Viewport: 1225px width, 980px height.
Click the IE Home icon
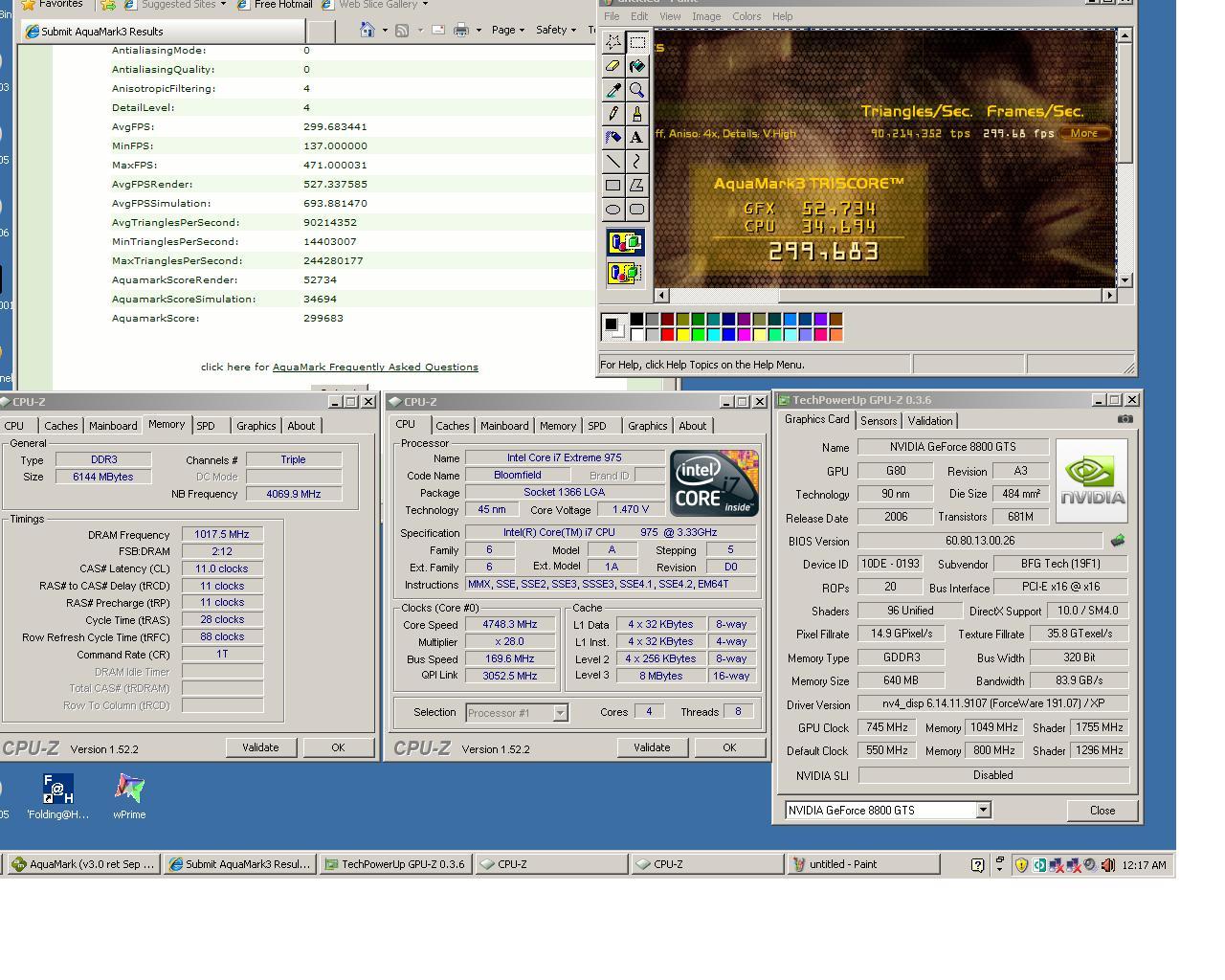[x=367, y=30]
